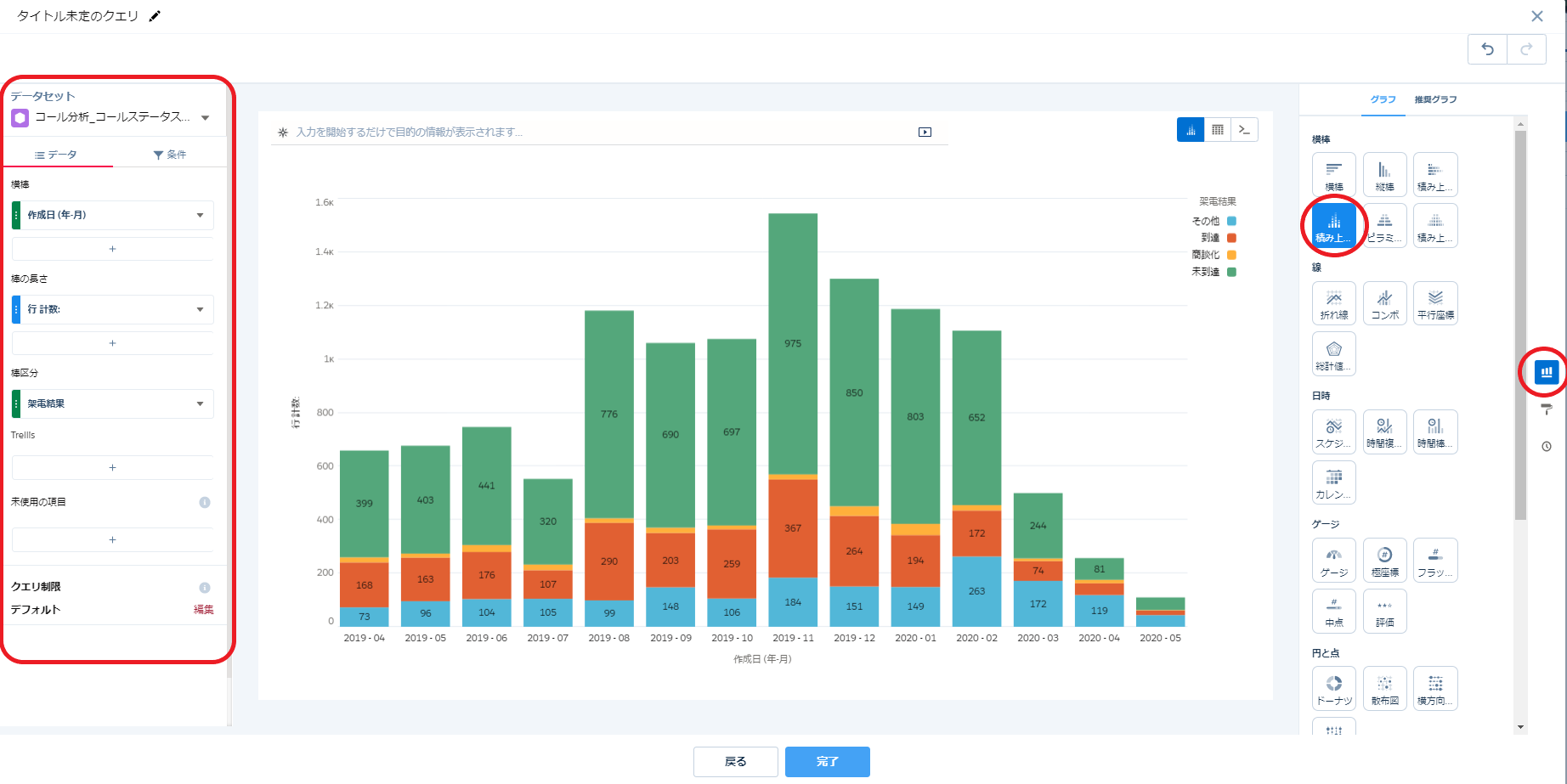Switch to chart view mode

coord(1191,130)
